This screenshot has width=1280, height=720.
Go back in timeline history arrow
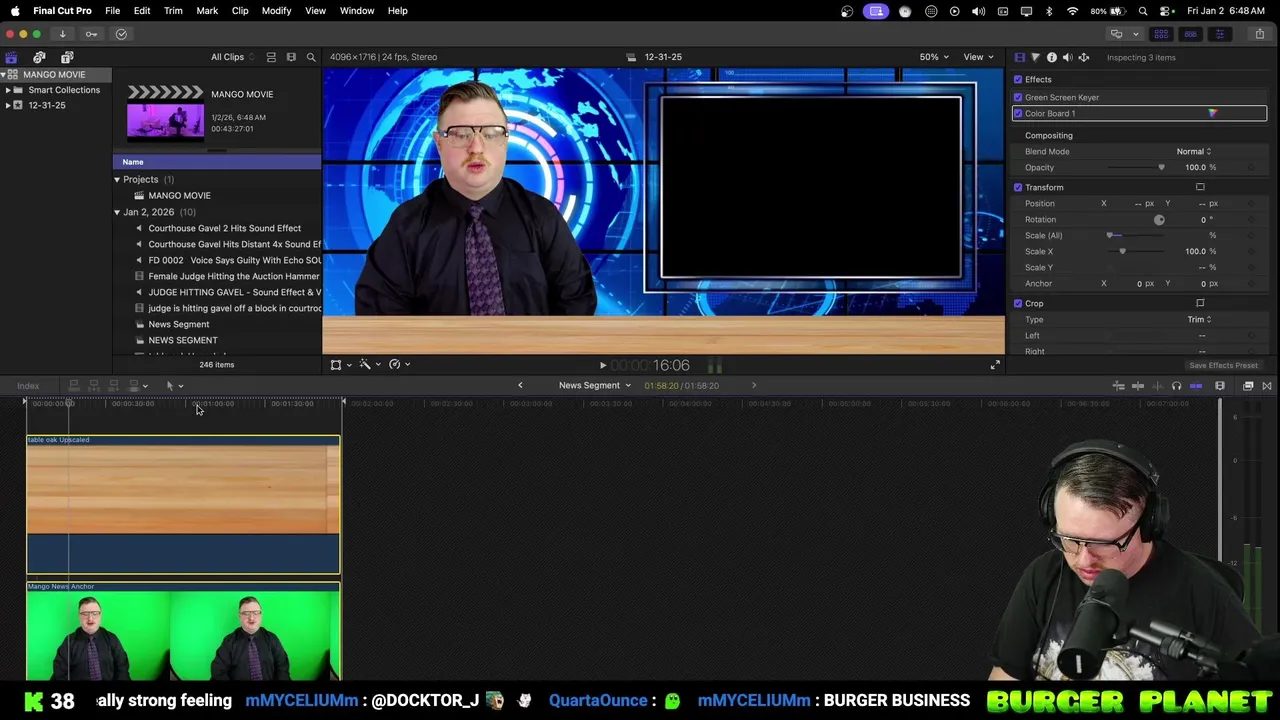(x=520, y=386)
